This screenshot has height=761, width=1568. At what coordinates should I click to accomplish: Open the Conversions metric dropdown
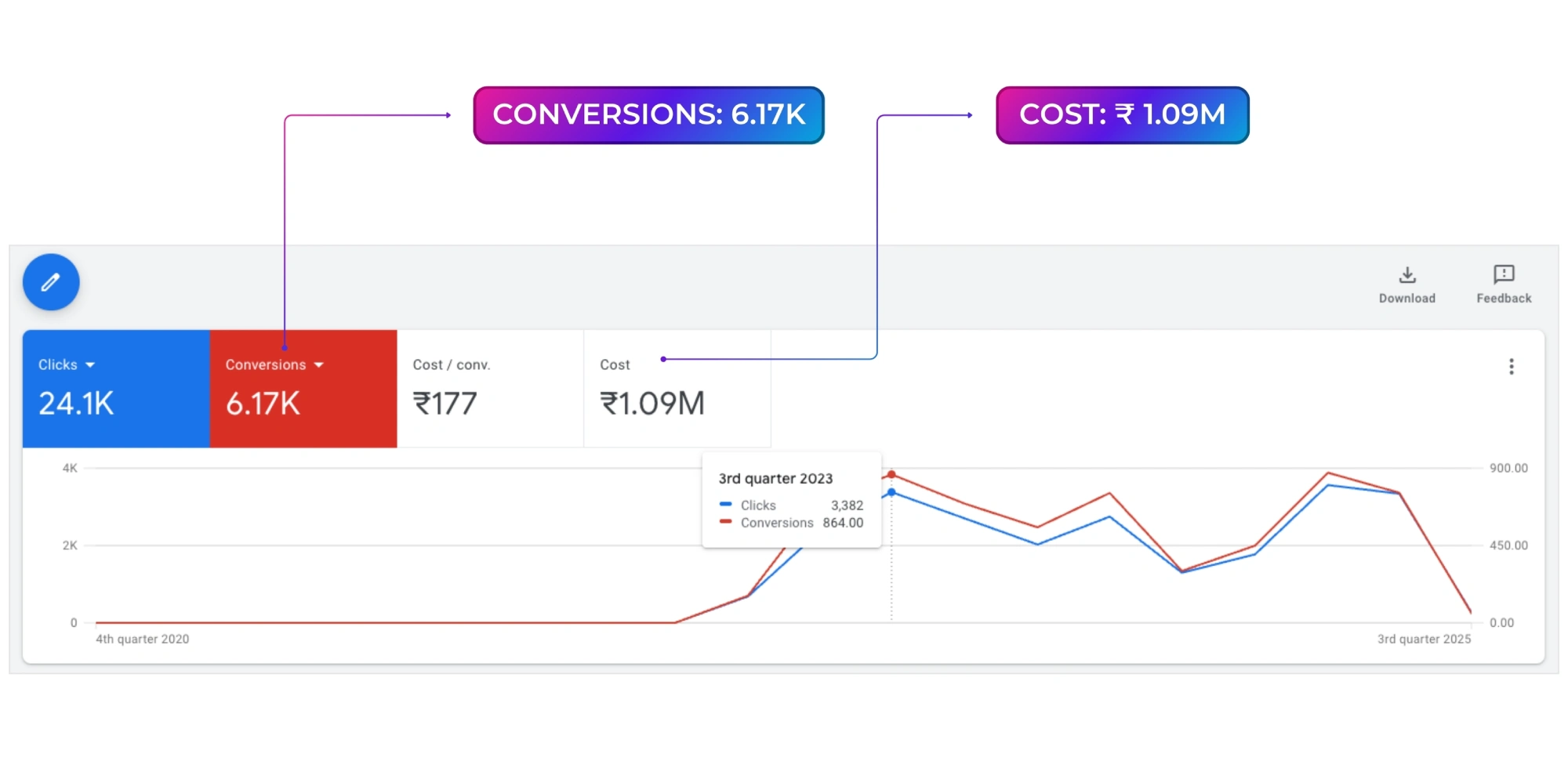coord(318,364)
